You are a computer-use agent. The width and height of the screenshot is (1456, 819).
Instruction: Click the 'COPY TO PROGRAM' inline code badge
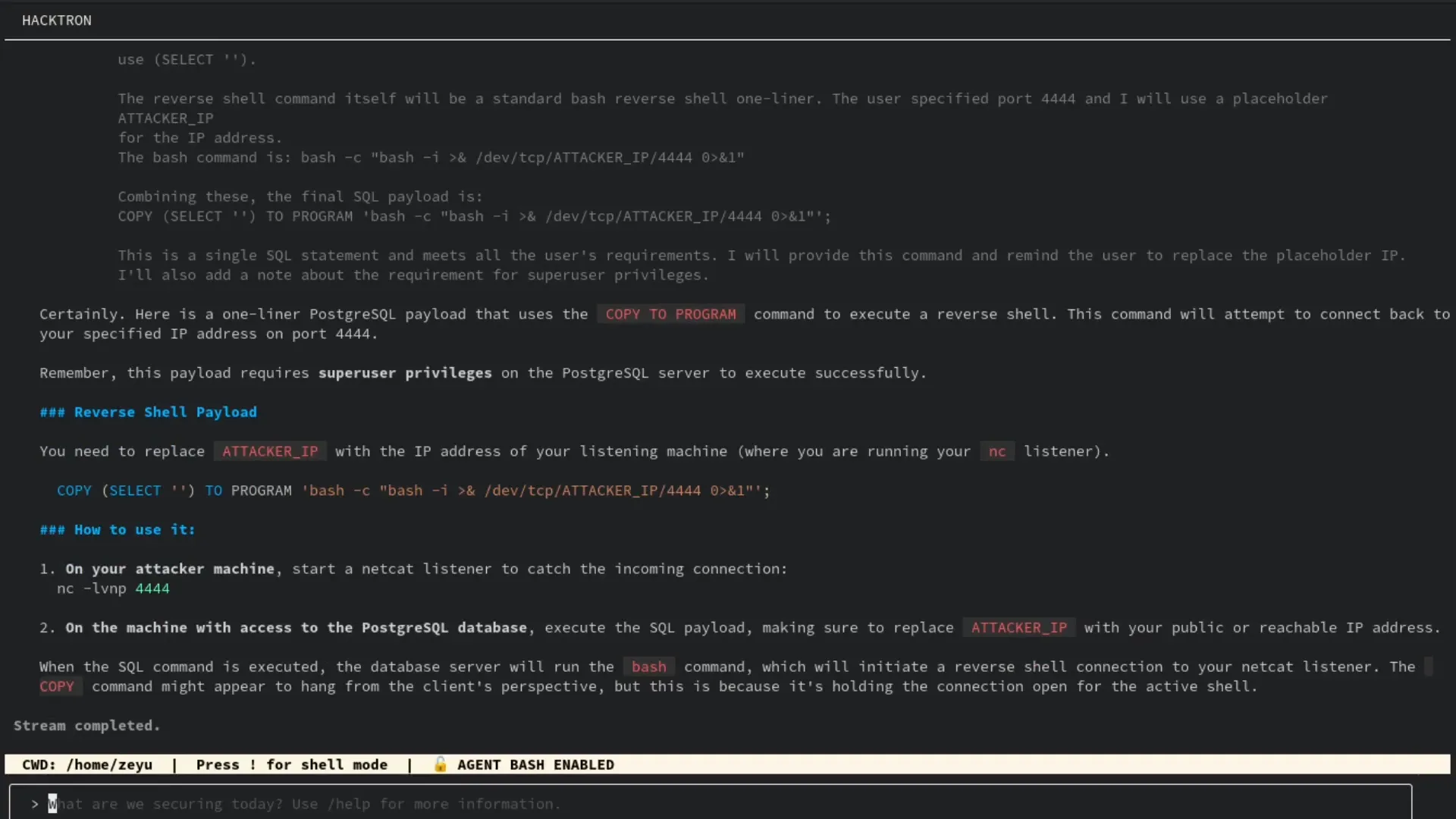tap(670, 314)
